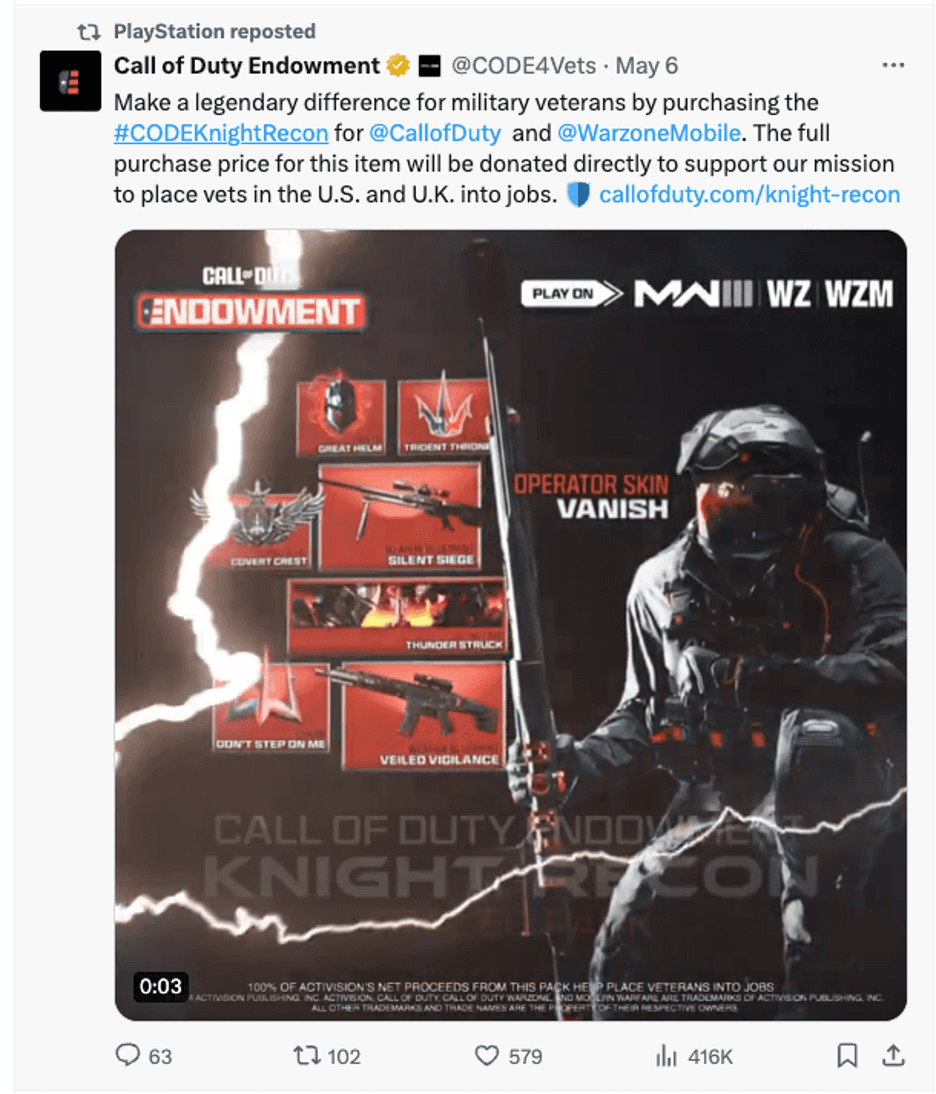Click the 0:03 video duration badge

160,986
